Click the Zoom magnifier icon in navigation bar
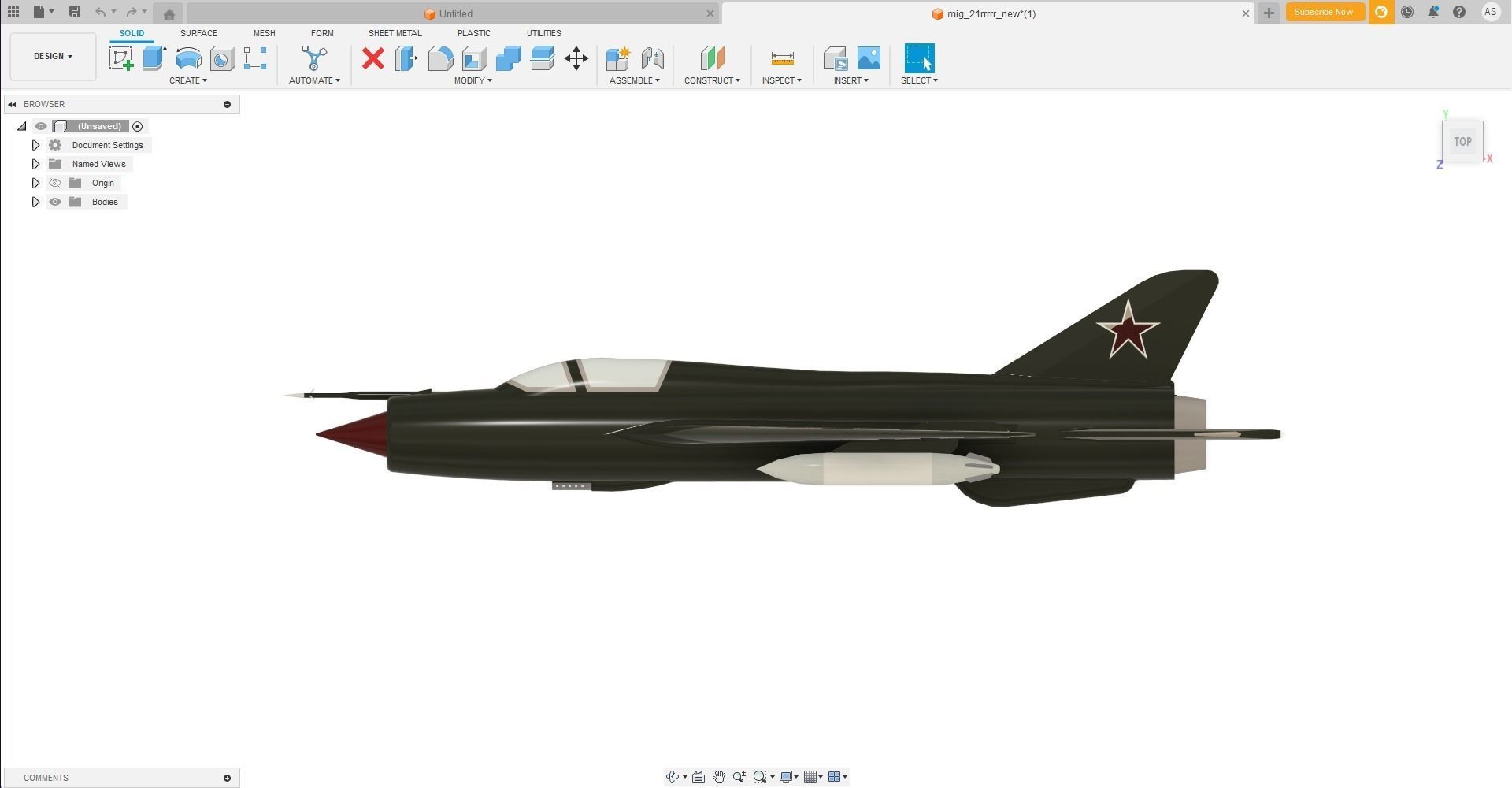 (x=739, y=777)
